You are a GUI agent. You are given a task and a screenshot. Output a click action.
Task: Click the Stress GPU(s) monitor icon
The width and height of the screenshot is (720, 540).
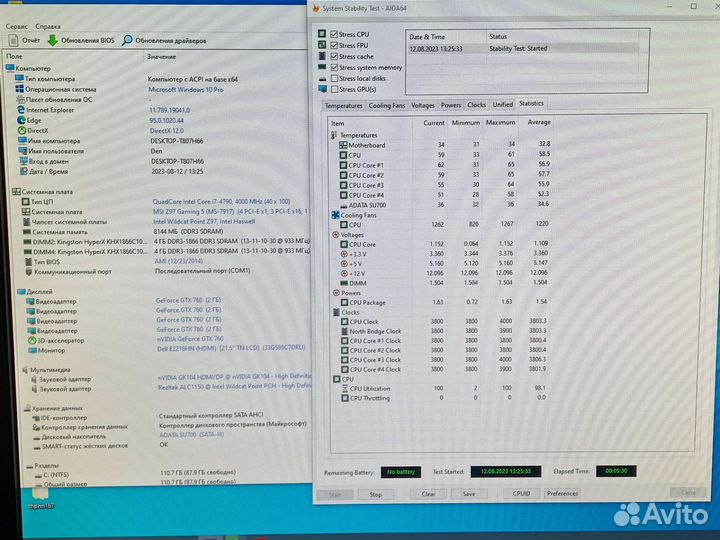[322, 89]
